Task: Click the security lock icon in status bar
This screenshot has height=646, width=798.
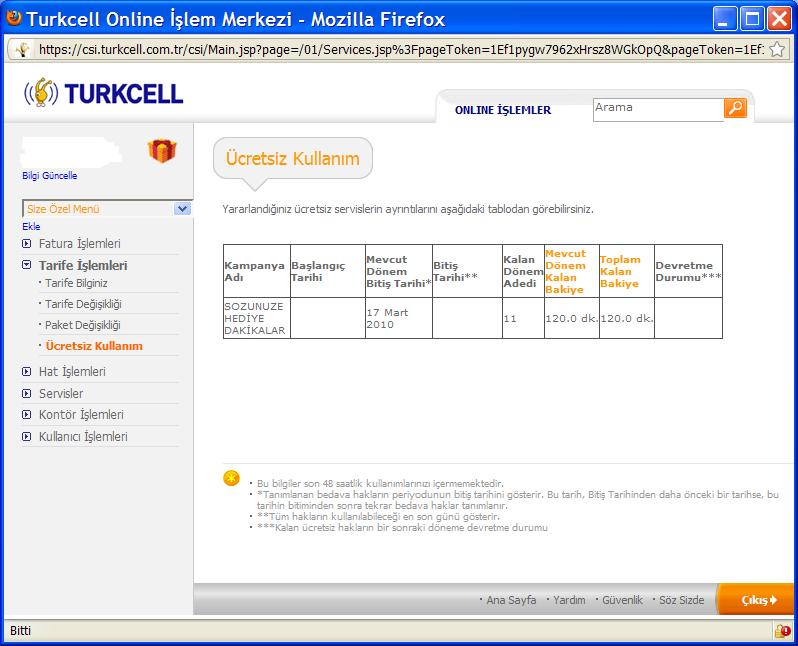Action: [782, 631]
